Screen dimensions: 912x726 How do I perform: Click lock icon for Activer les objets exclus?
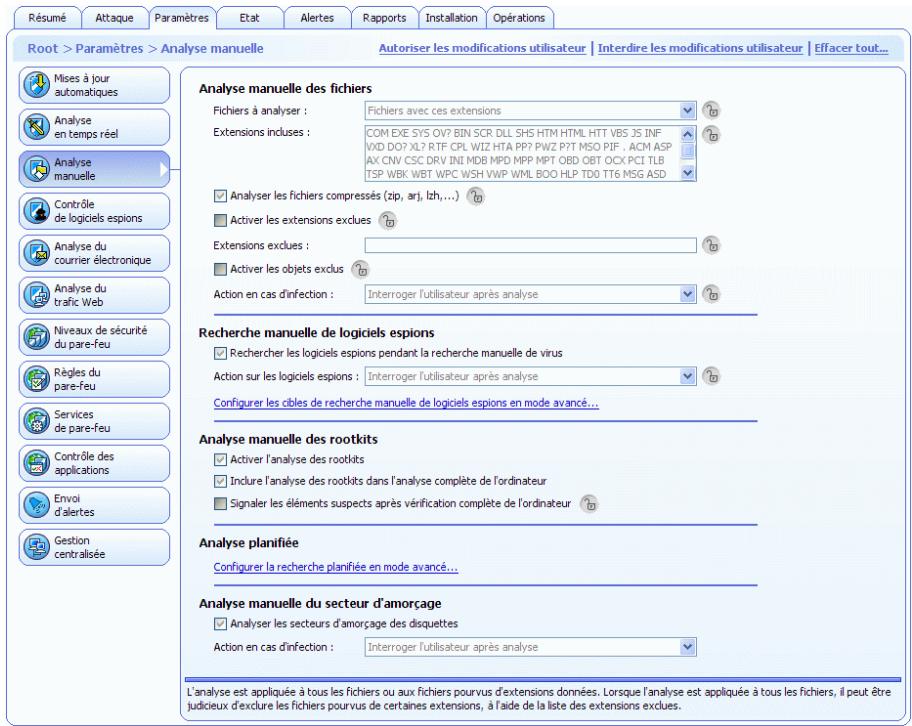pyautogui.click(x=361, y=269)
